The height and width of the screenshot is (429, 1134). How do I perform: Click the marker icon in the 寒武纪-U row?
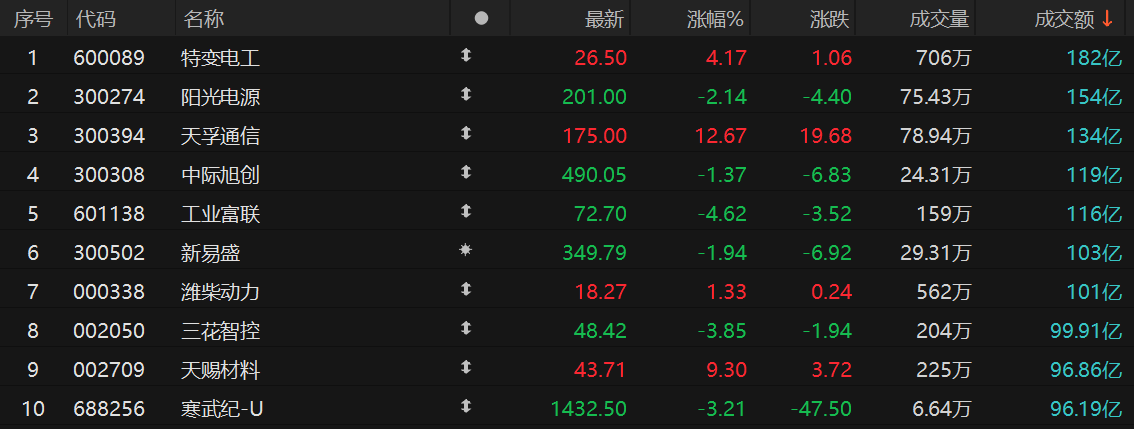point(465,408)
